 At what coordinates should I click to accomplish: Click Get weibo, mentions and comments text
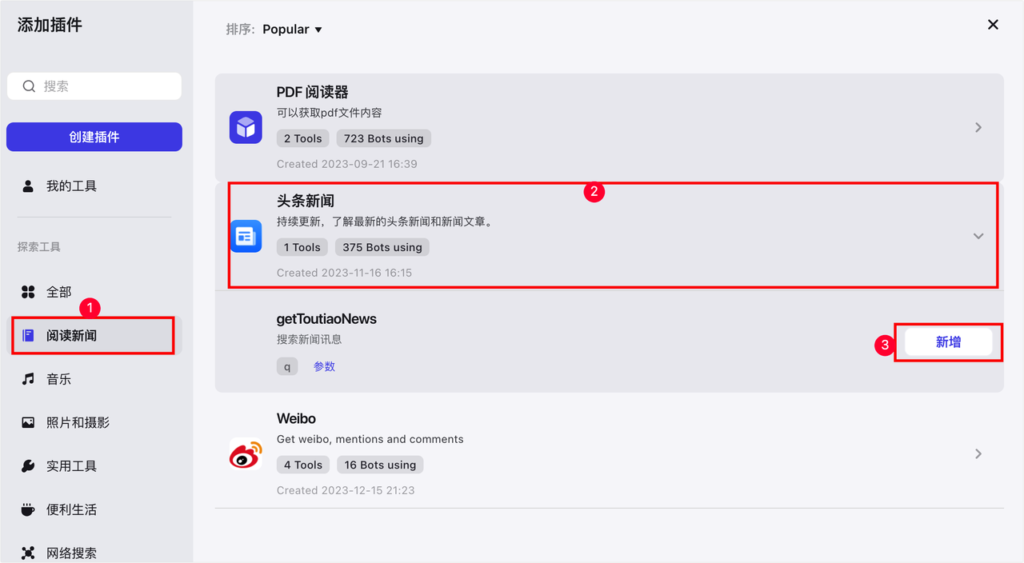click(370, 440)
